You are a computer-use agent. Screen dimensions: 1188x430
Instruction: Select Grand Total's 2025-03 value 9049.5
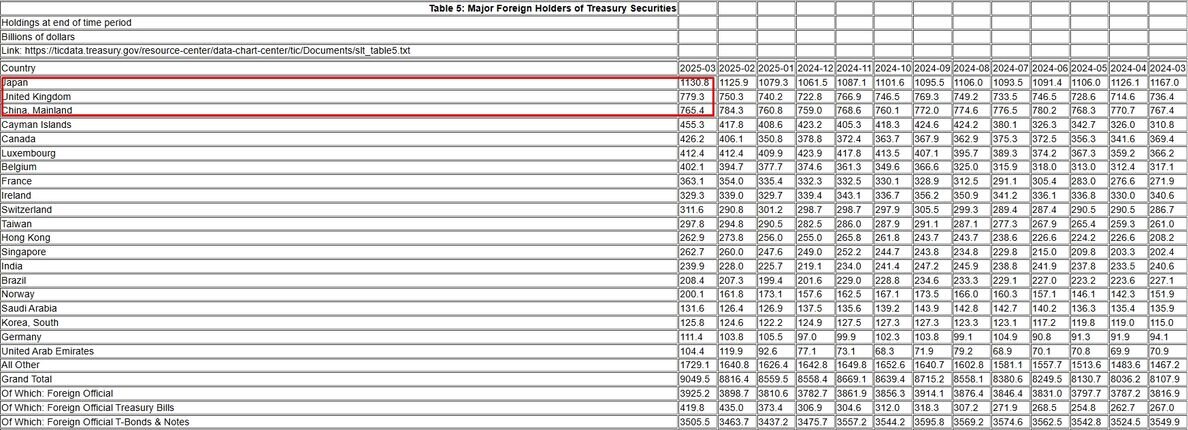(x=697, y=379)
